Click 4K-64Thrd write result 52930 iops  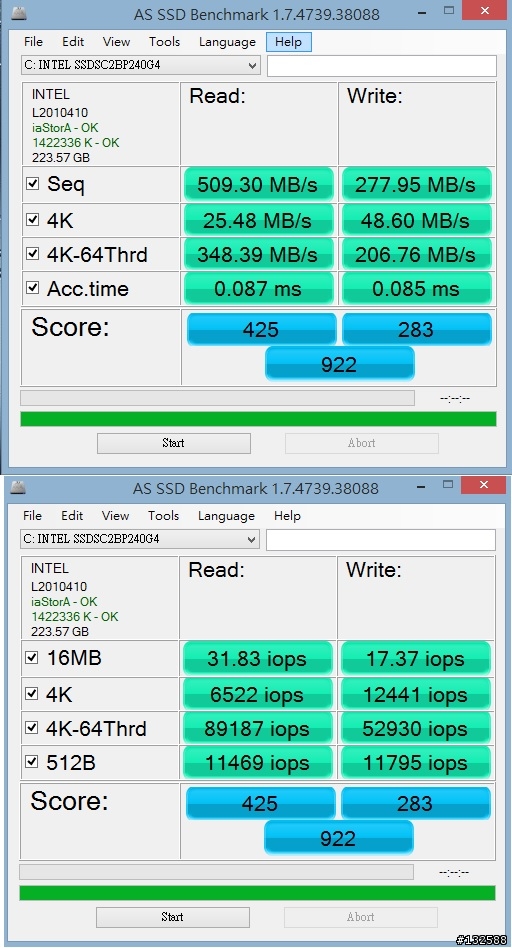click(416, 729)
